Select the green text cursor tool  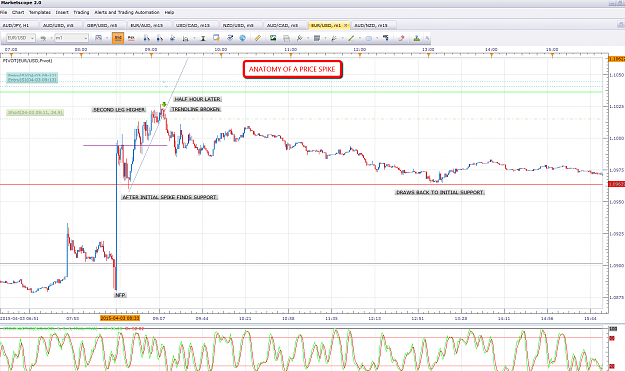pyautogui.click(x=202, y=38)
